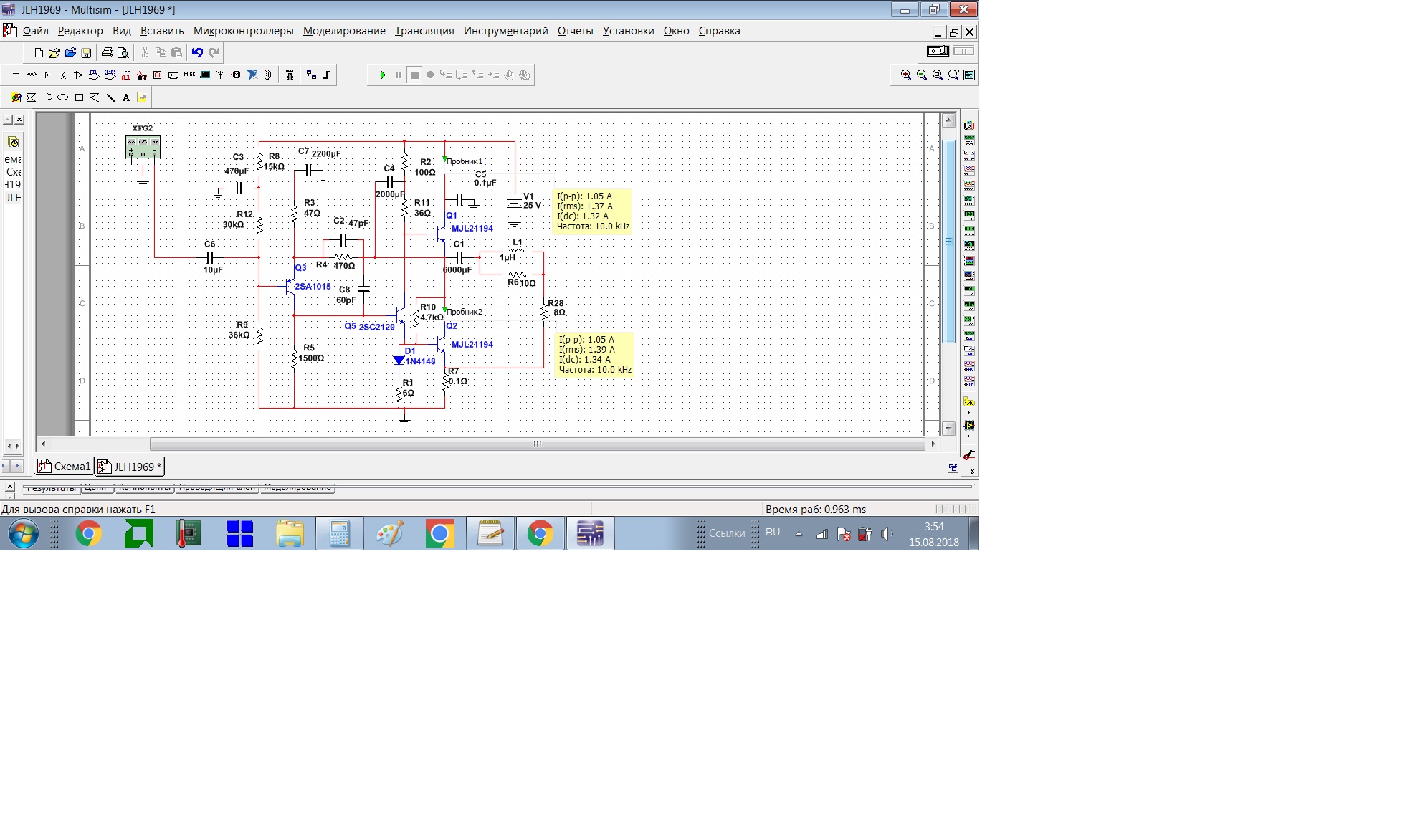Show hidden system tray icons
The image size is (1405, 840).
pyautogui.click(x=799, y=533)
